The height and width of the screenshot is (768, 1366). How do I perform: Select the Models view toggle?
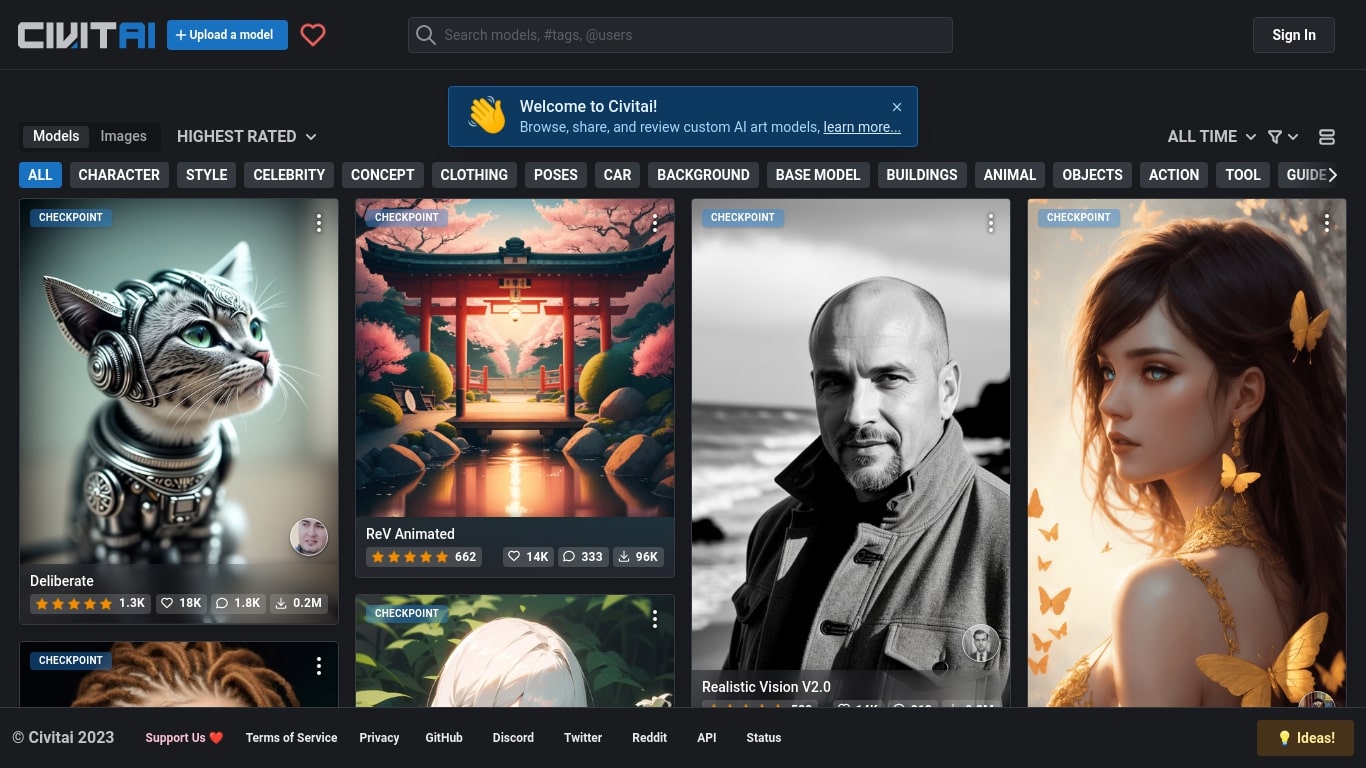pyautogui.click(x=56, y=136)
